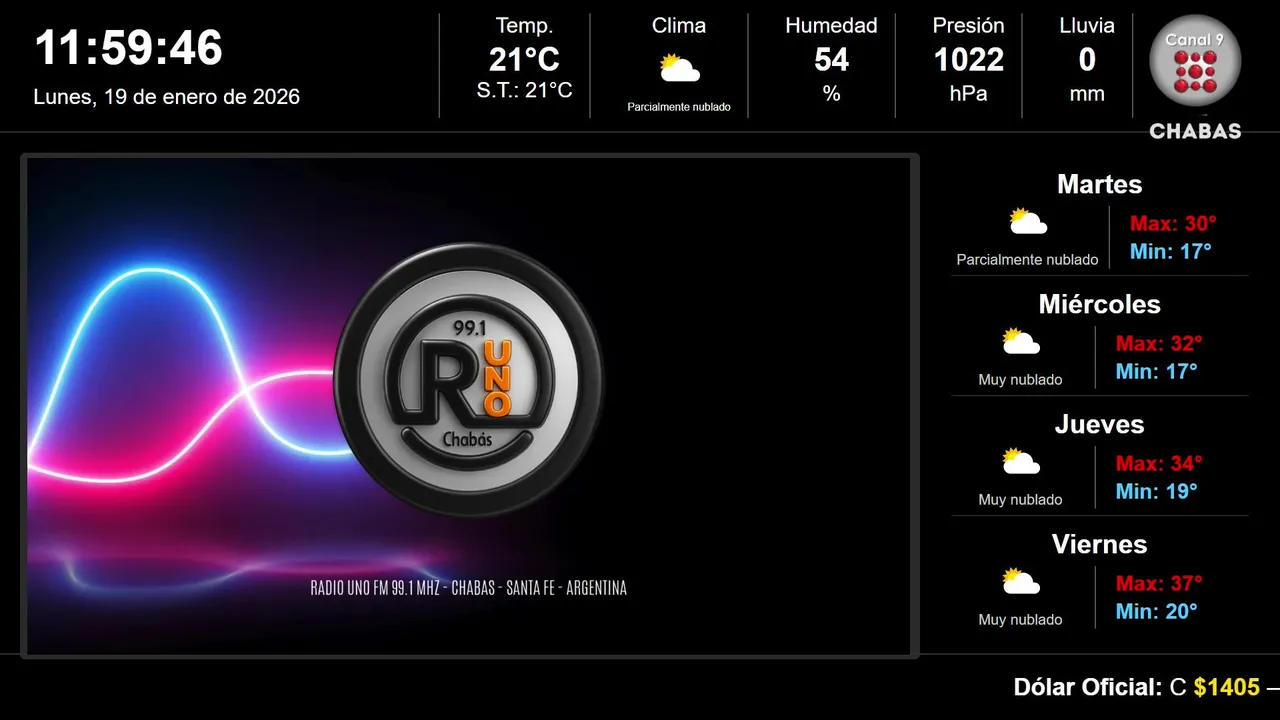Image resolution: width=1280 pixels, height=720 pixels.
Task: Click the S.T.: 21°C feels-like reading
Action: 524,90
